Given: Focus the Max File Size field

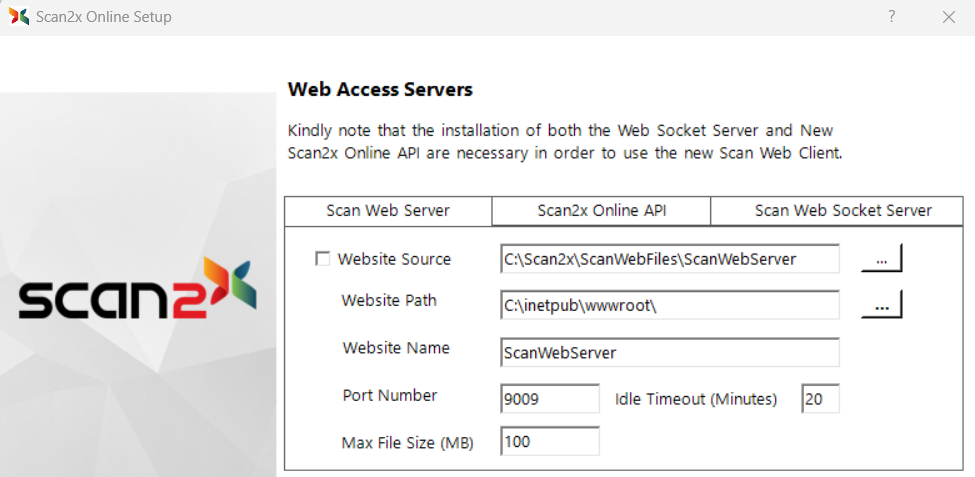Looking at the screenshot, I should [549, 441].
